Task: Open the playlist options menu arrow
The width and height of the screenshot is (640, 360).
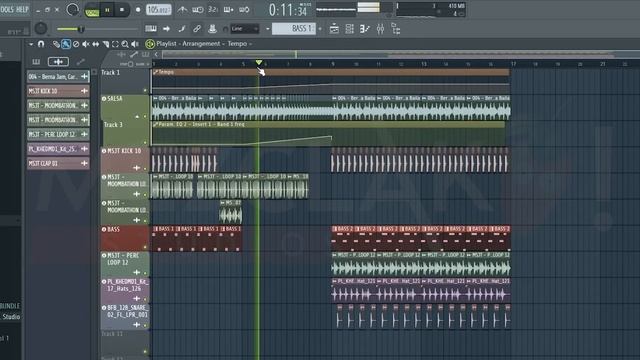Action: (x=31, y=44)
